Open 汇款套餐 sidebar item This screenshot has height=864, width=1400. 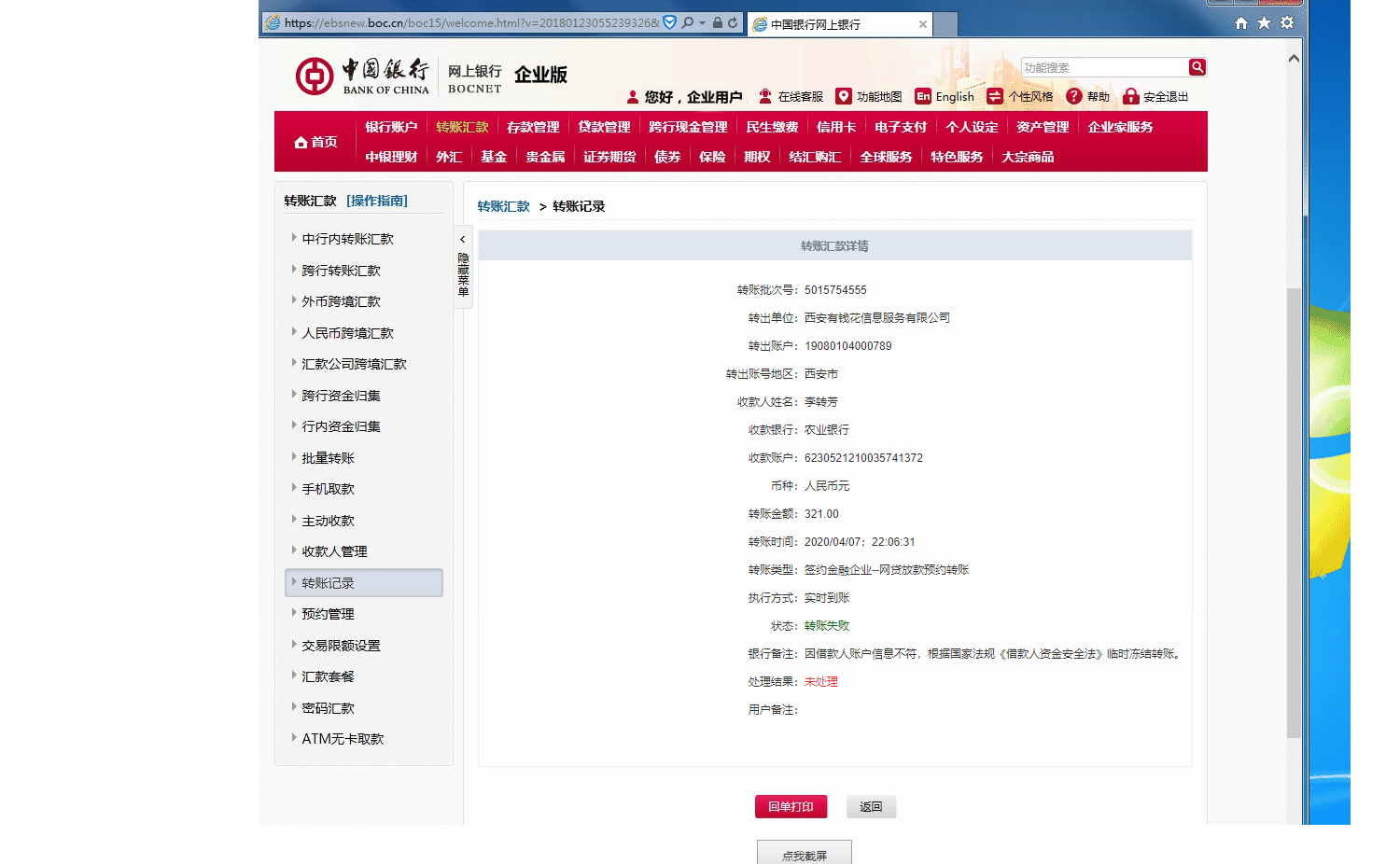pyautogui.click(x=328, y=676)
